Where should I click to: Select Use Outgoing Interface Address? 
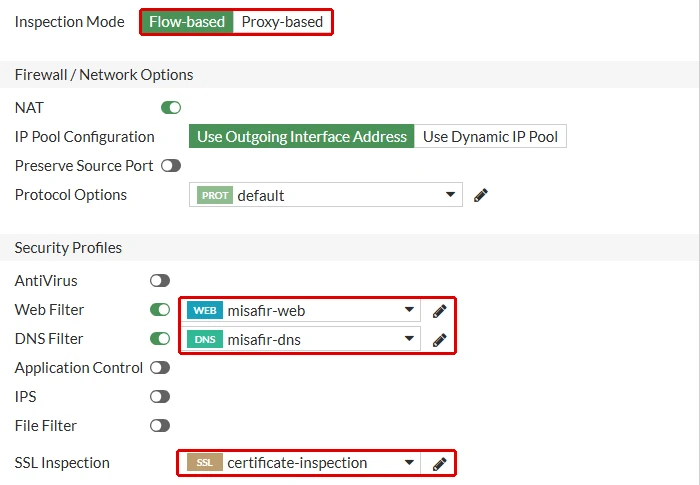(302, 136)
